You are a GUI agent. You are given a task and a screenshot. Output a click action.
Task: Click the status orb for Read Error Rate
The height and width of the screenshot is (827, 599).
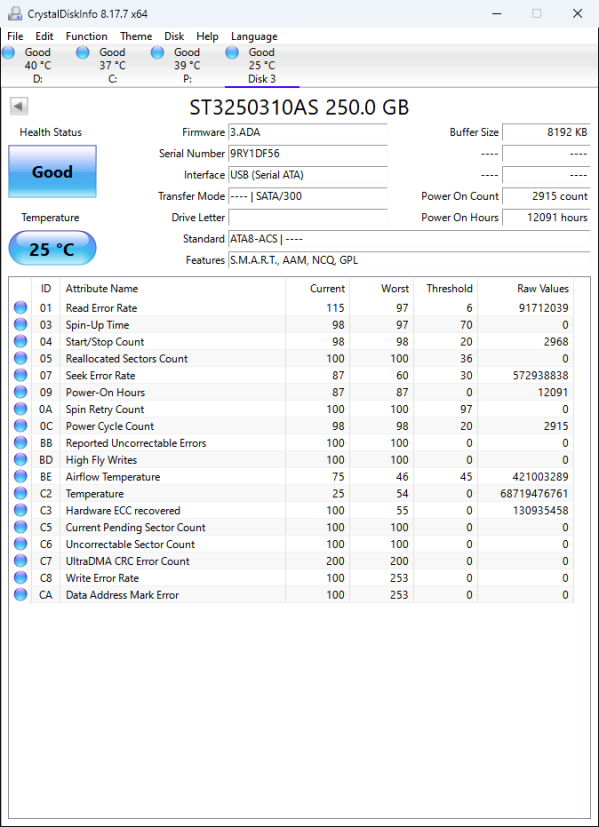[x=21, y=307]
